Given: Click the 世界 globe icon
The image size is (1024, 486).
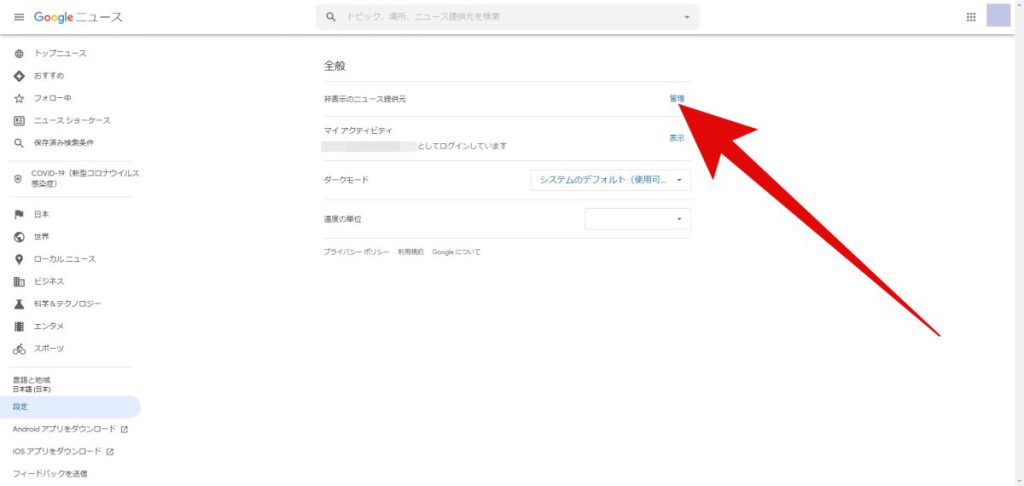Looking at the screenshot, I should (19, 236).
